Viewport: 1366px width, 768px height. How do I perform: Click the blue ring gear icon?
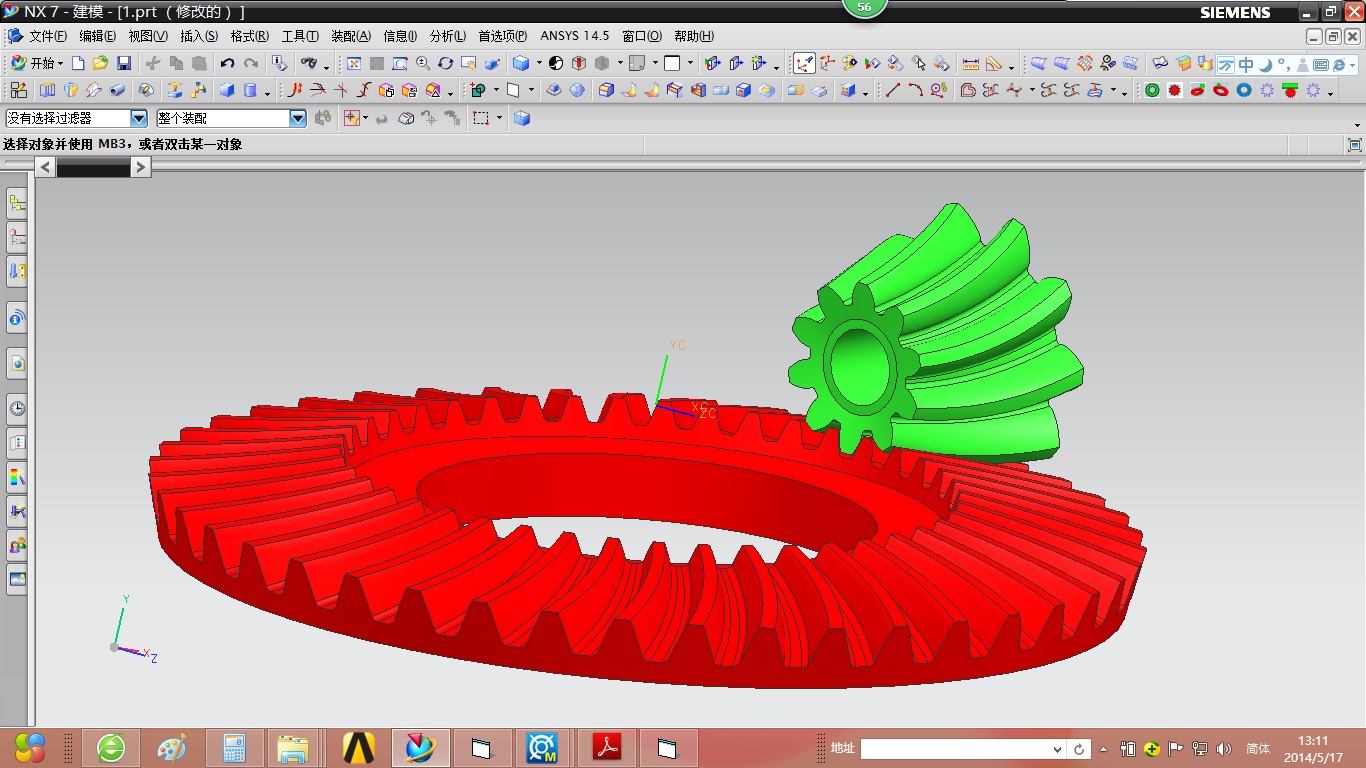click(1244, 90)
